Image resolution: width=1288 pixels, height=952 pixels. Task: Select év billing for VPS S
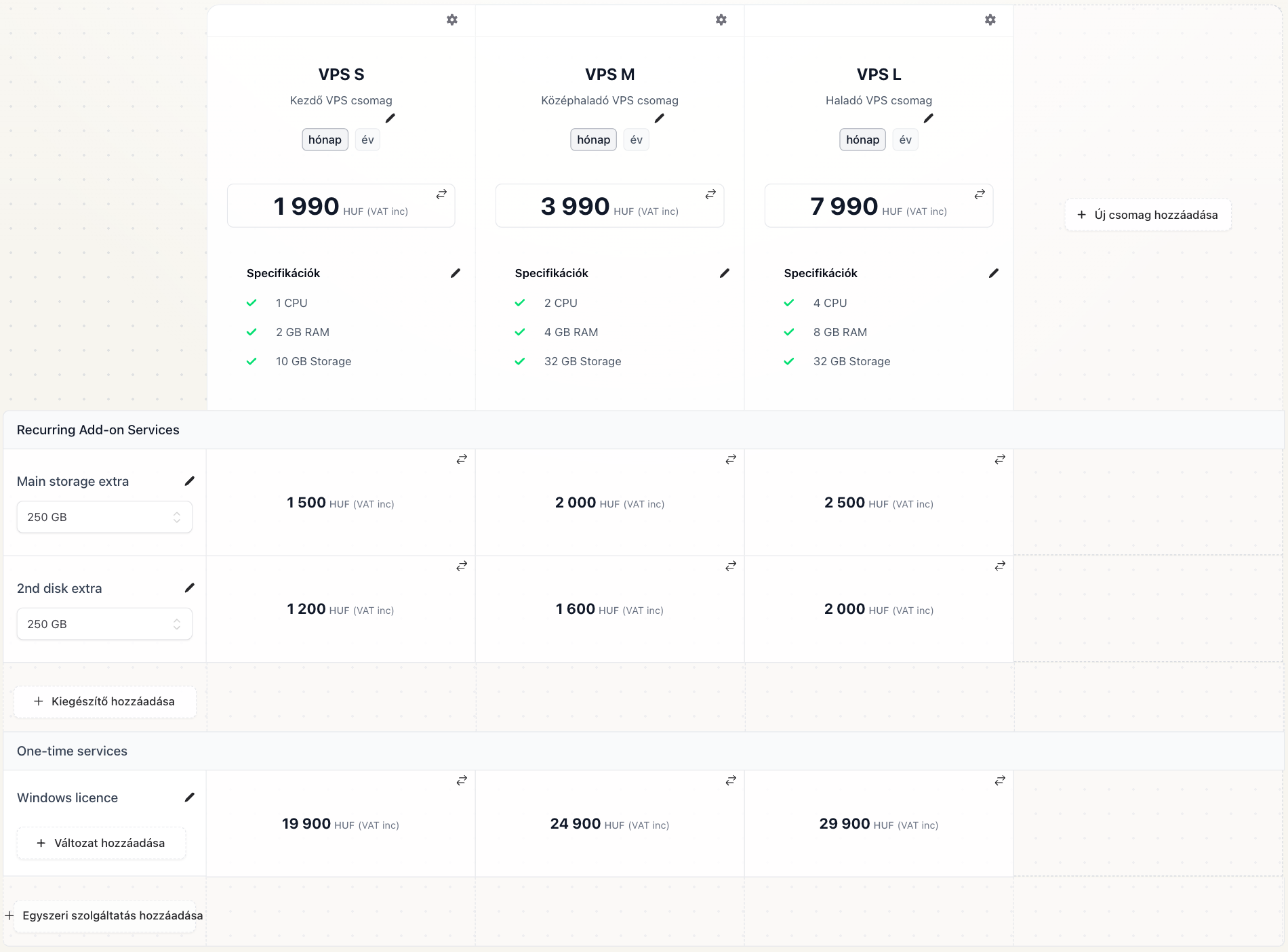pos(367,140)
